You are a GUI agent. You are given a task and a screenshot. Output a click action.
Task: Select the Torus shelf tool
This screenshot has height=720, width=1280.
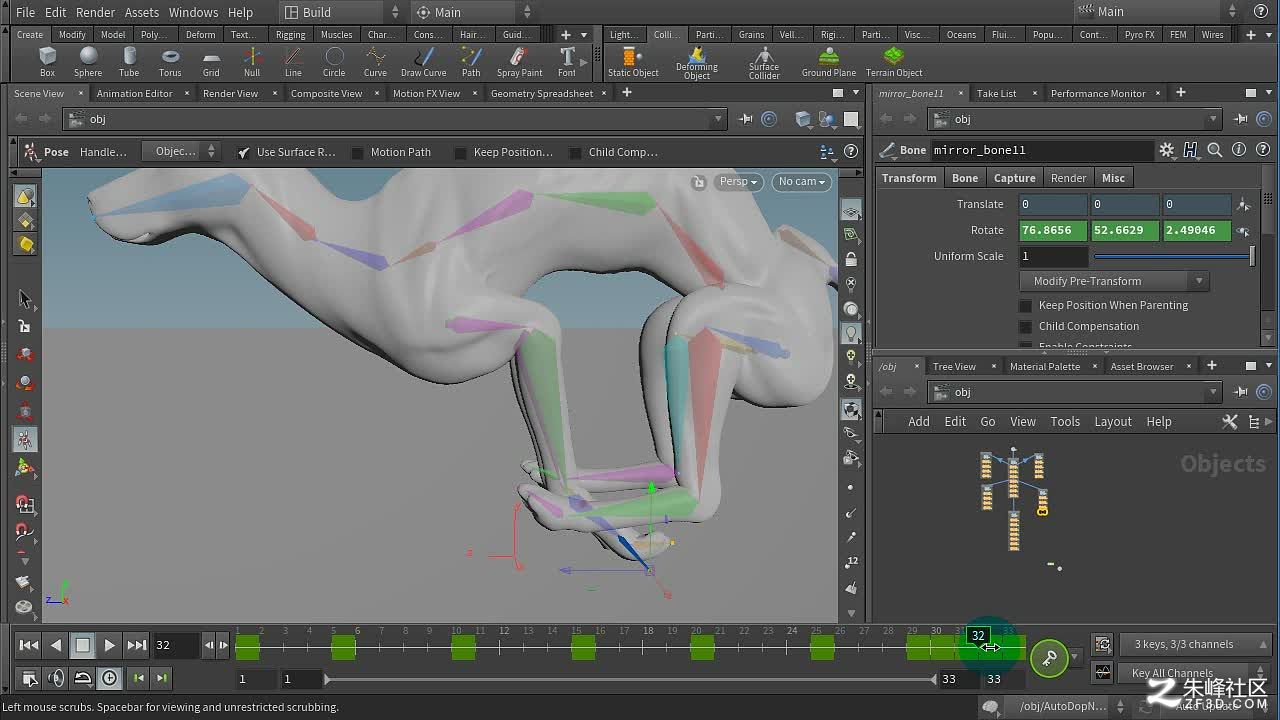click(x=170, y=62)
